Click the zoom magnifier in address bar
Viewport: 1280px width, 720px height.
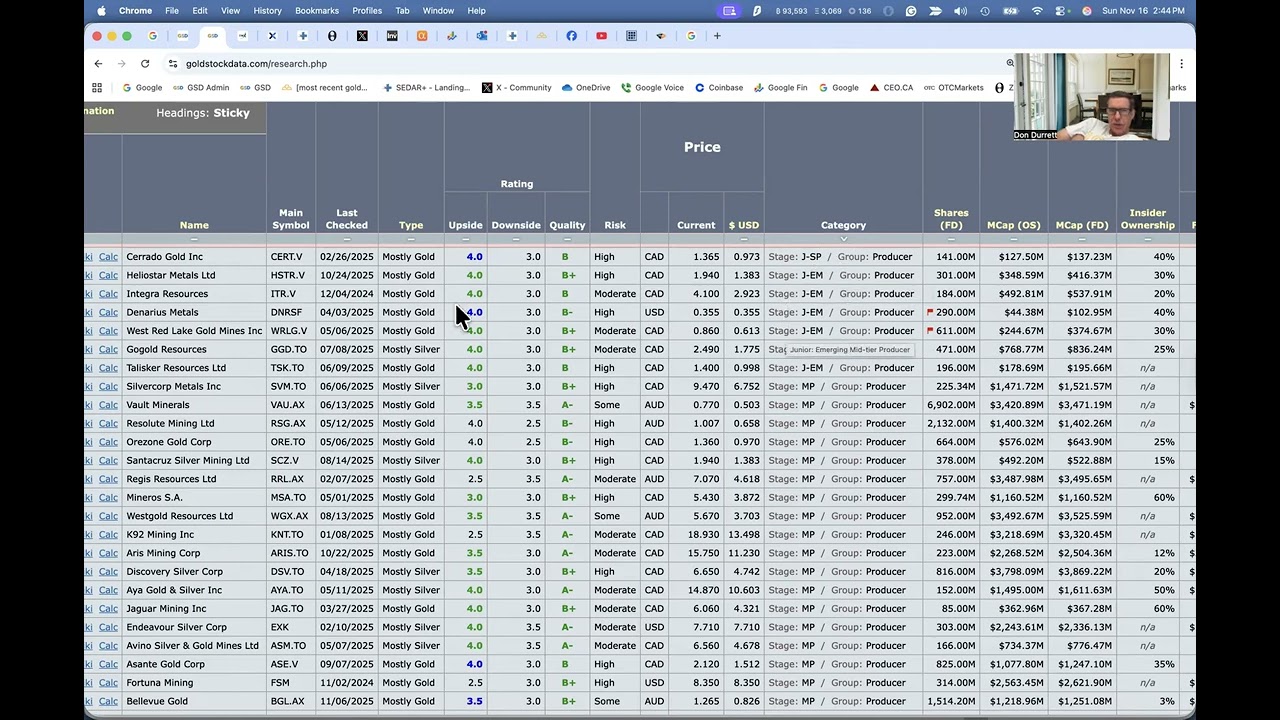tap(1010, 63)
